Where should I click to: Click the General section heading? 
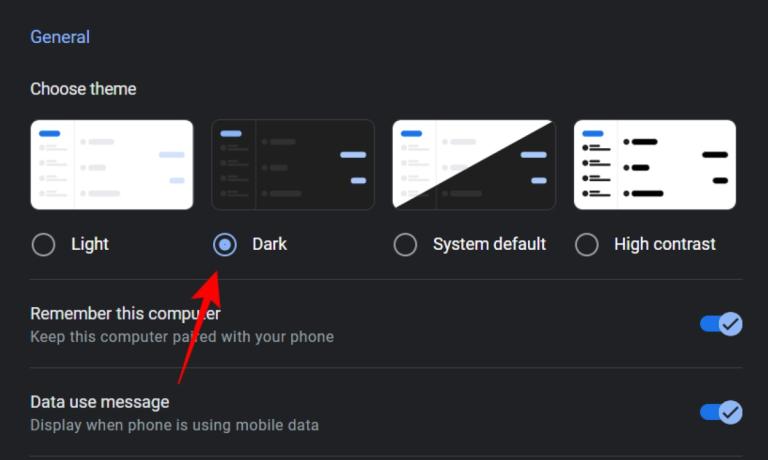point(60,37)
